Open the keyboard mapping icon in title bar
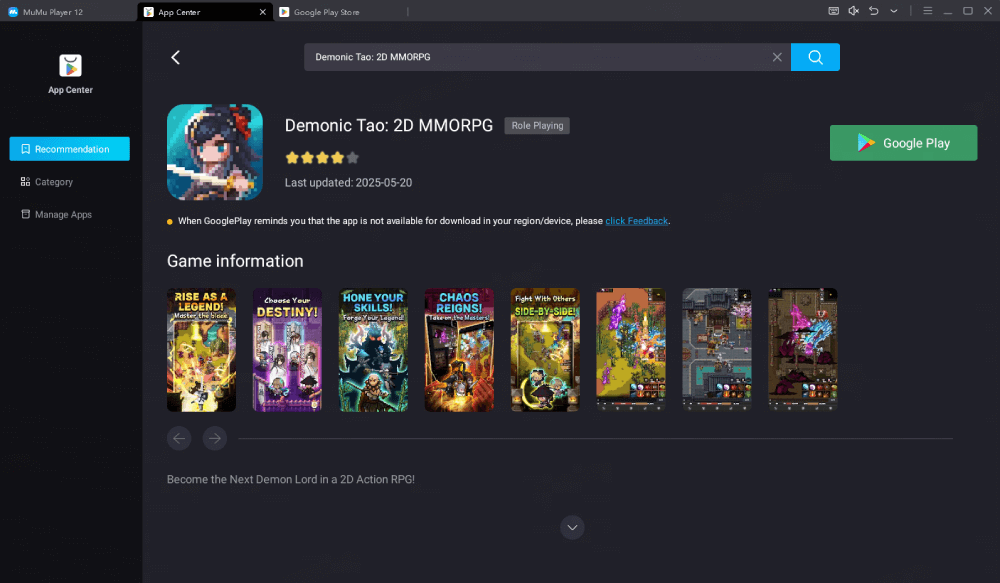Screen dimensions: 1000x583 pos(834,11)
